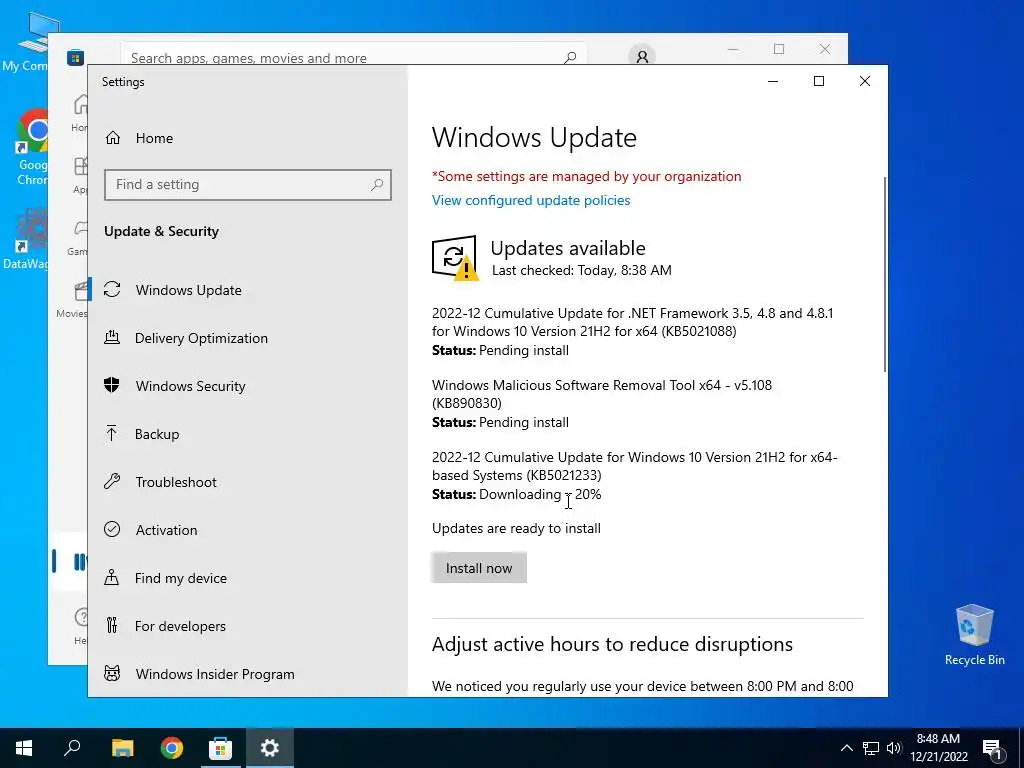Open Settings Home page

(x=139, y=138)
